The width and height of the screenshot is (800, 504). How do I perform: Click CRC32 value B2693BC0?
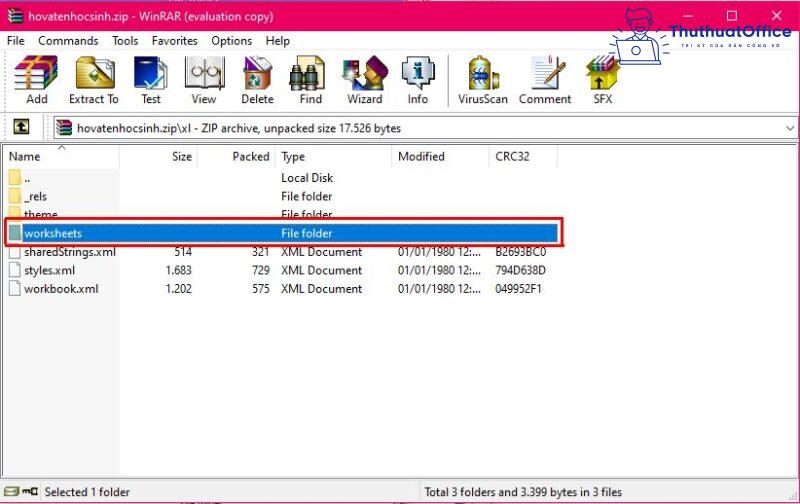pyautogui.click(x=520, y=252)
